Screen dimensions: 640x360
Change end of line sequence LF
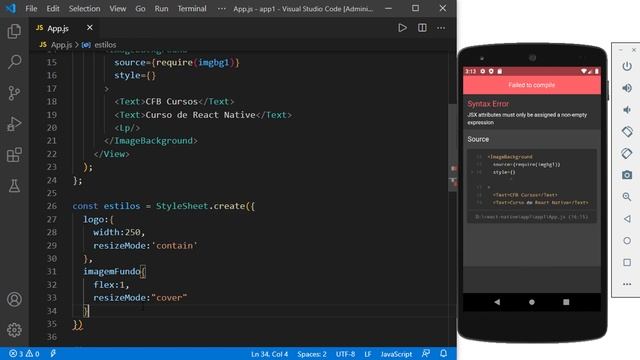click(368, 354)
